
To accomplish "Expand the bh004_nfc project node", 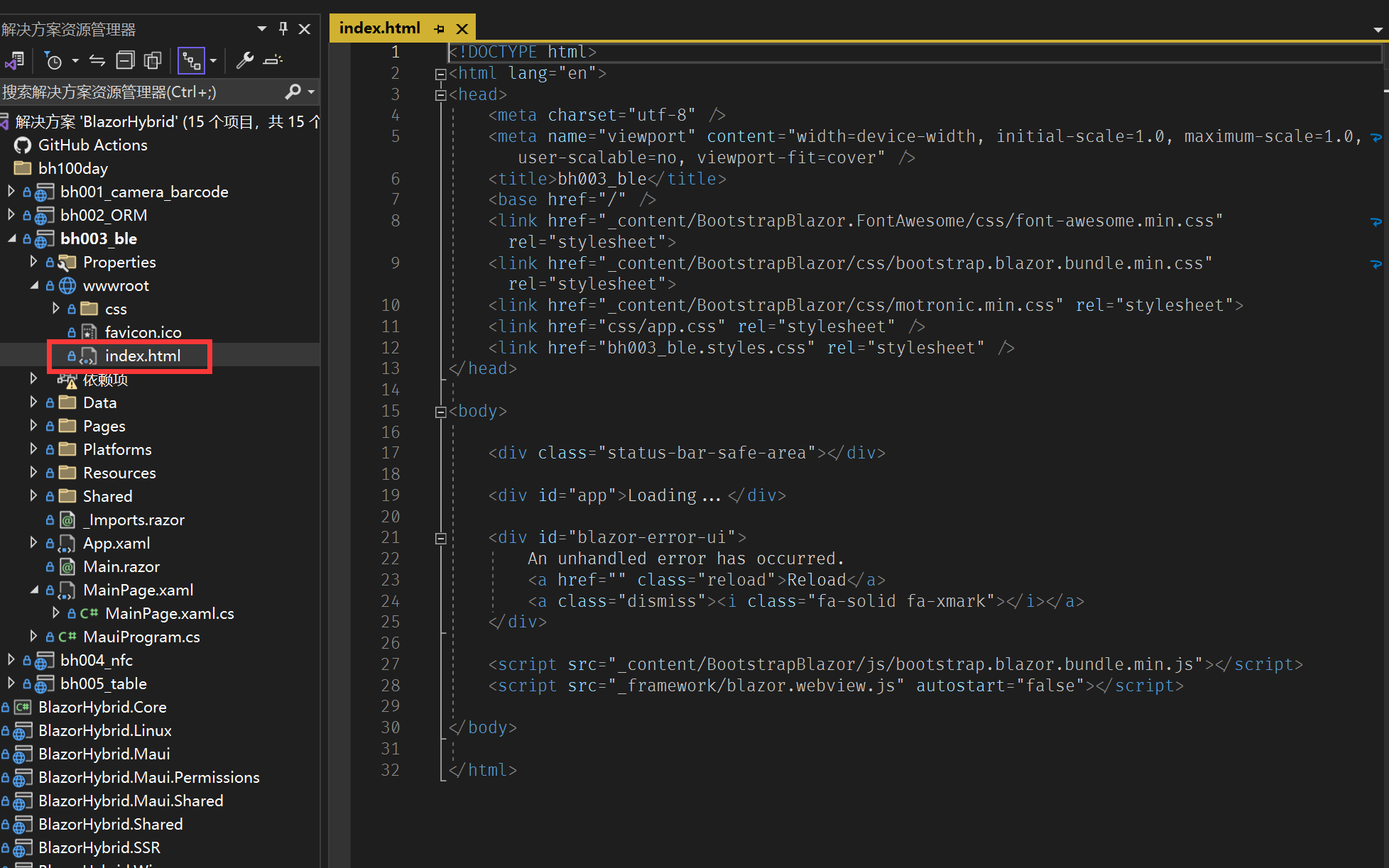I will 11,660.
